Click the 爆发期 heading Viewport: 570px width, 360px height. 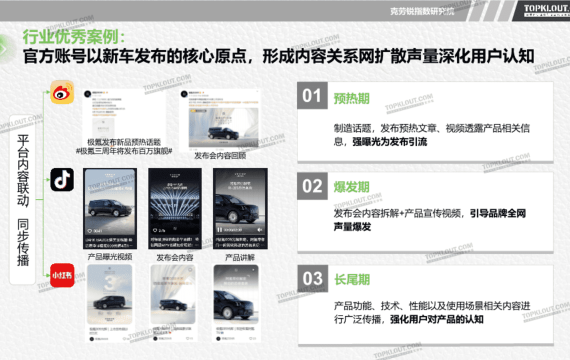tap(352, 187)
